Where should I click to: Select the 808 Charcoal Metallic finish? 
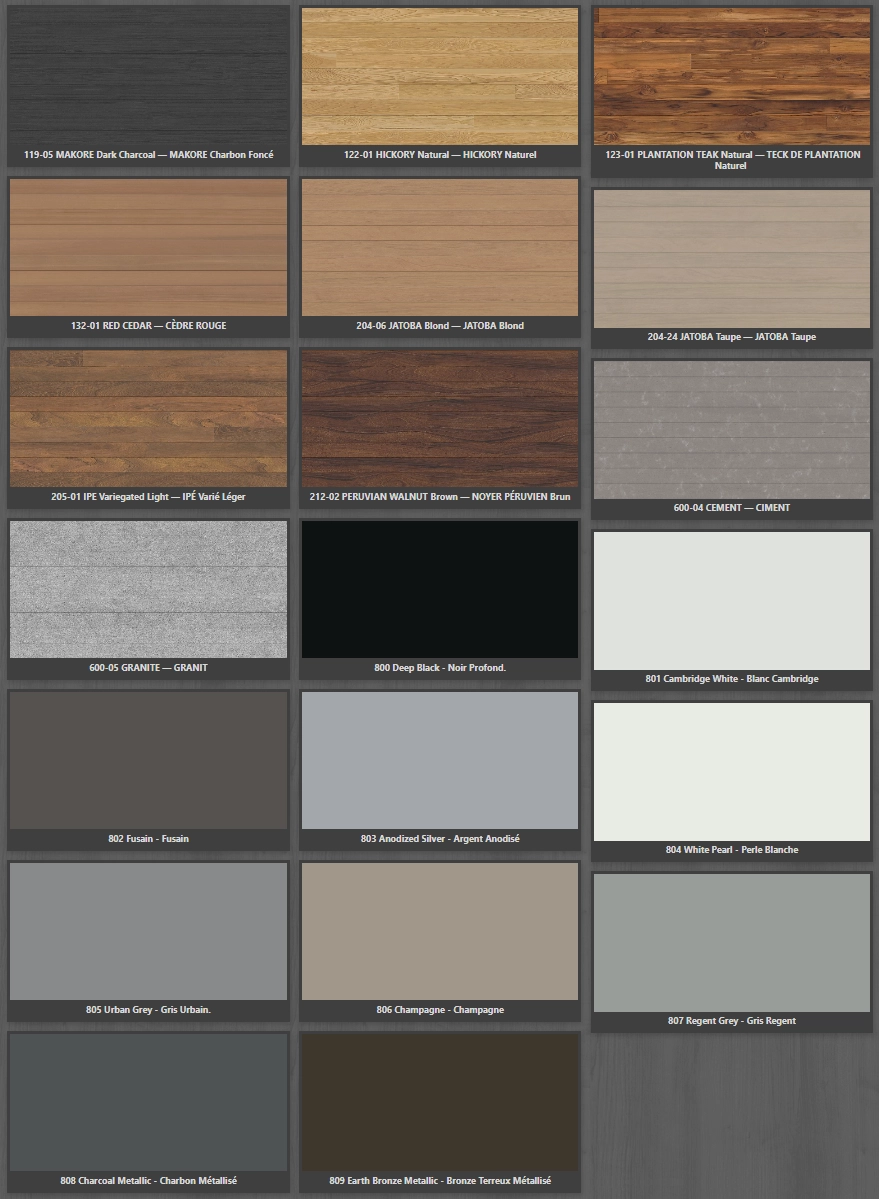click(148, 1101)
